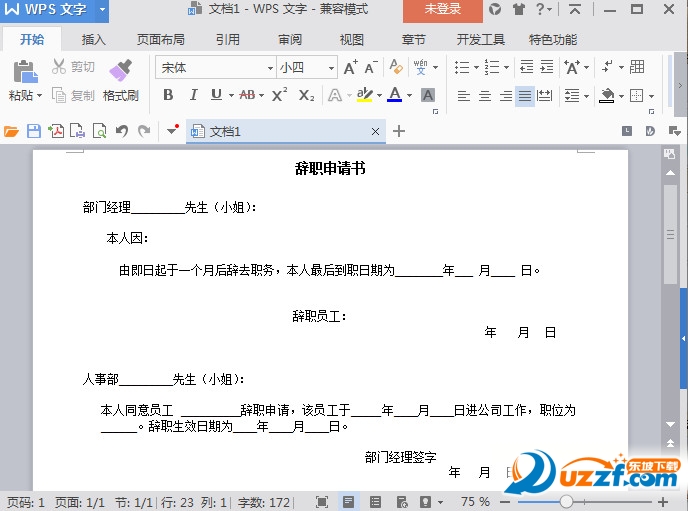The height and width of the screenshot is (511, 688).
Task: Export document to PDF
Action: 56,131
